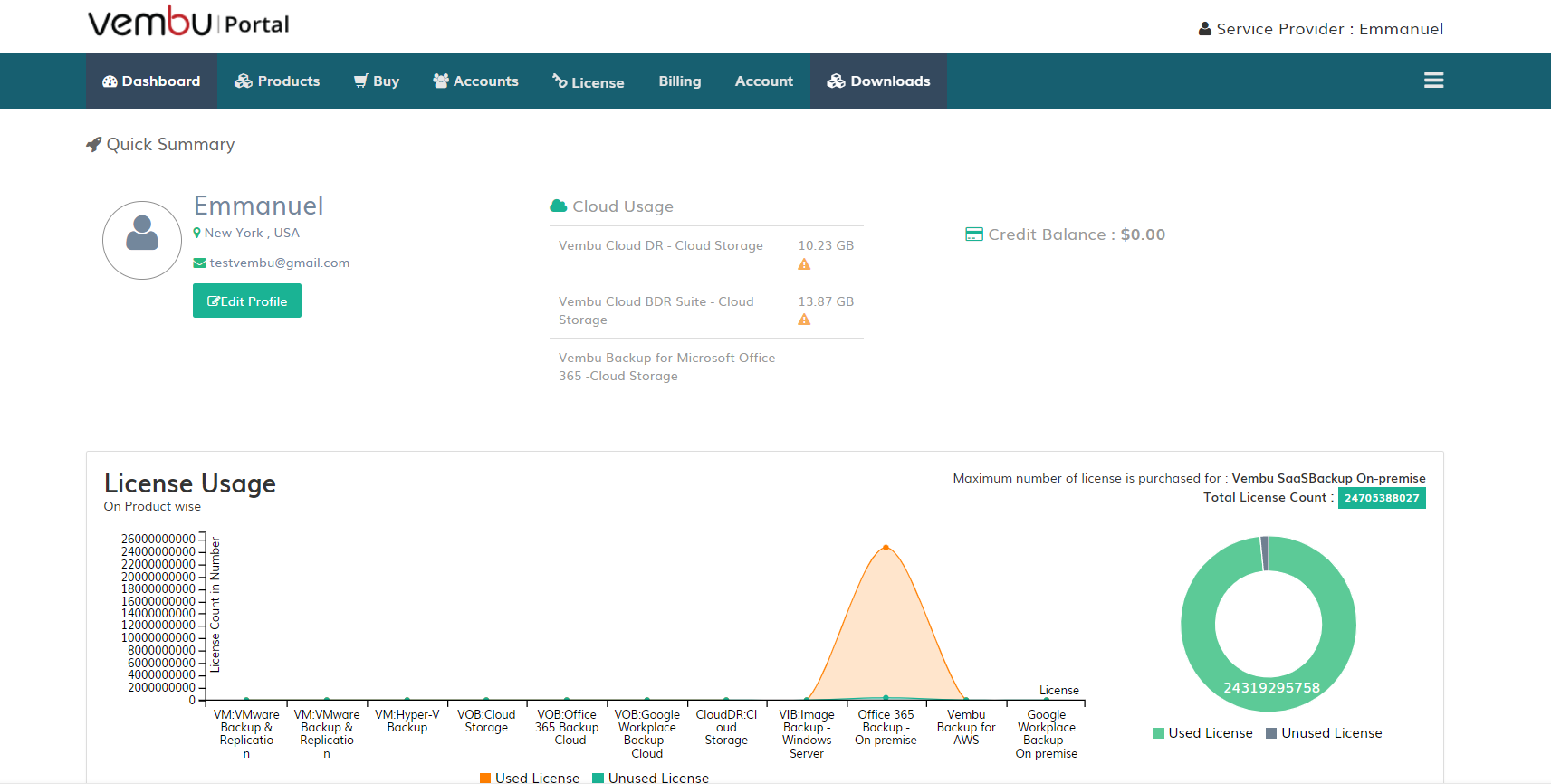Open the Products menu item
The image size is (1551, 784).
pyautogui.click(x=277, y=81)
